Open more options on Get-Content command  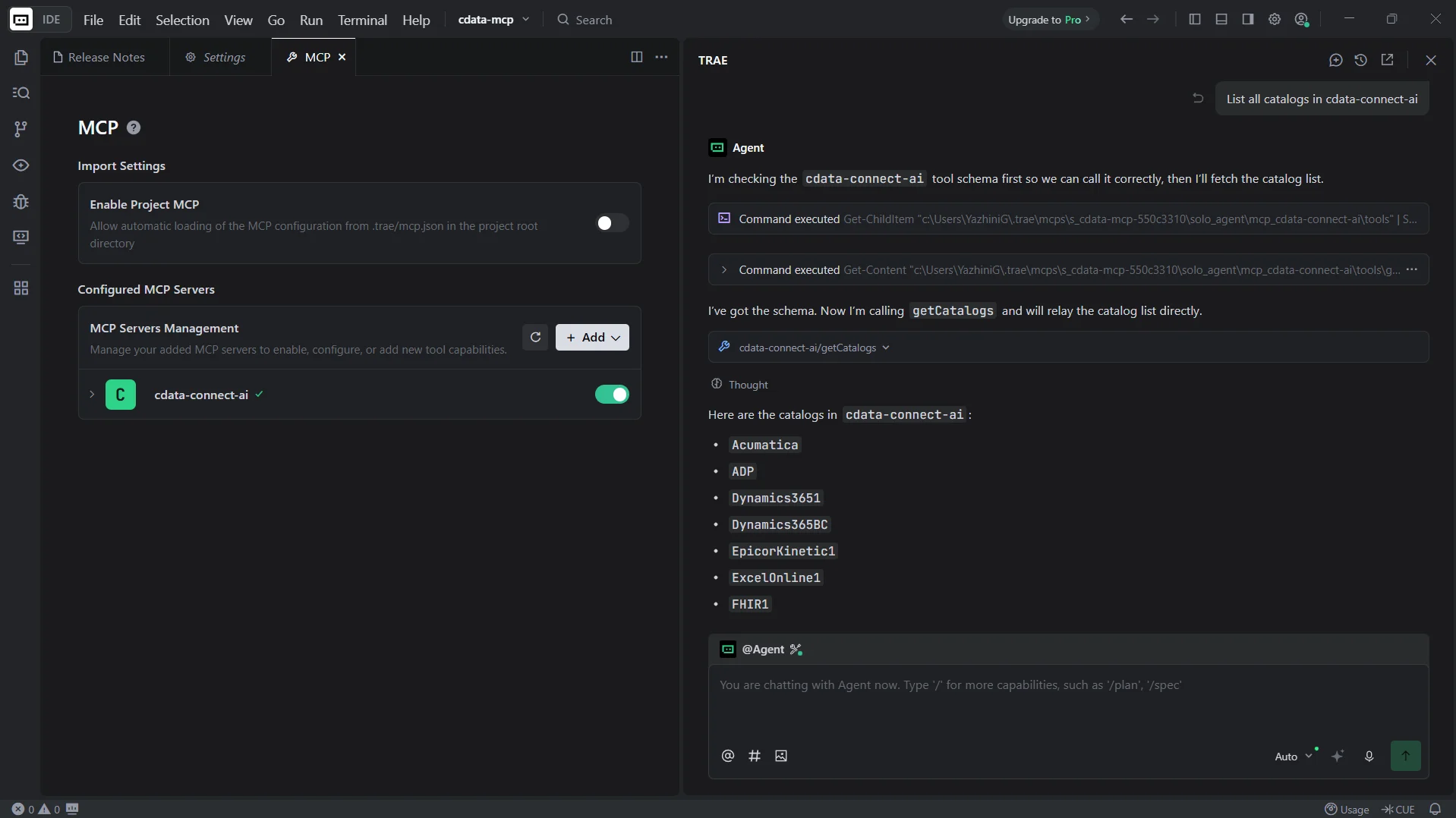pos(1412,269)
